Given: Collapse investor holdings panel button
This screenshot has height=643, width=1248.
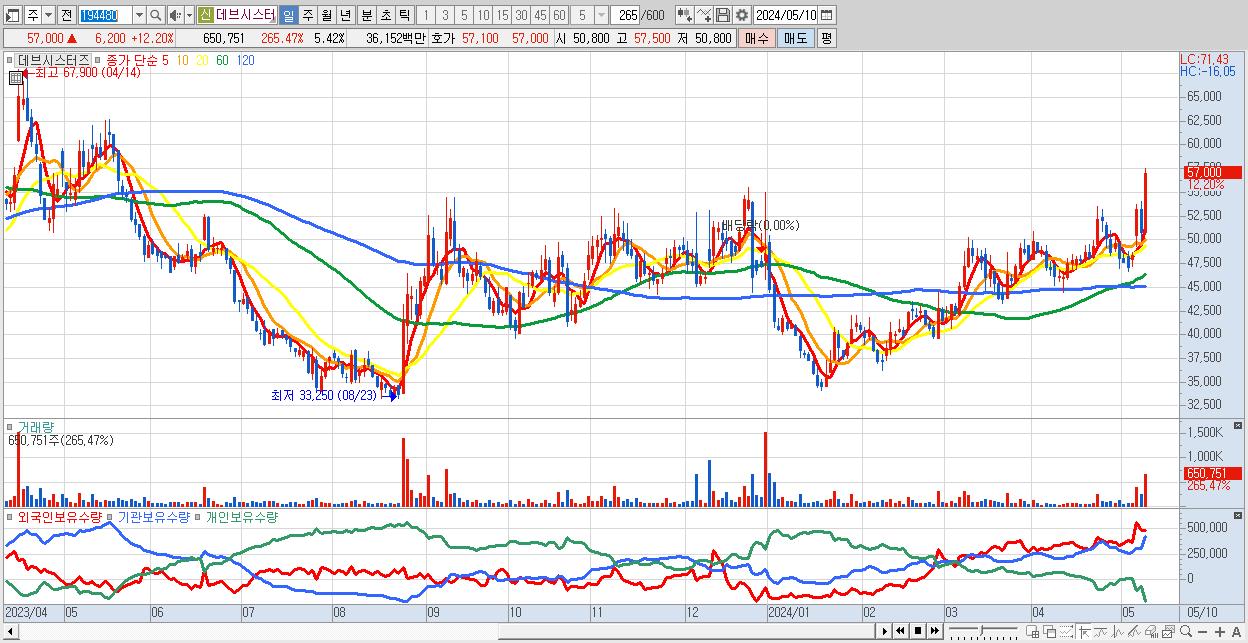Looking at the screenshot, I should [1239, 517].
